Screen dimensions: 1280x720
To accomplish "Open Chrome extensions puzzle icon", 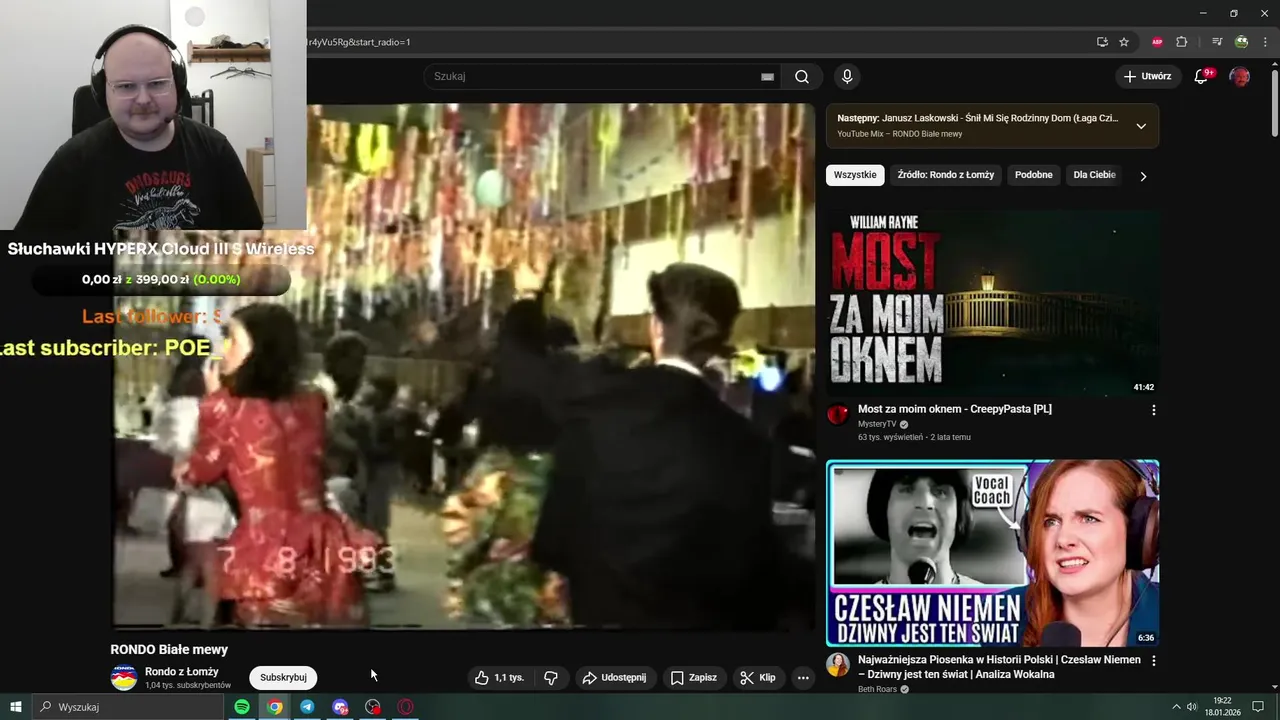I will pos(1181,42).
